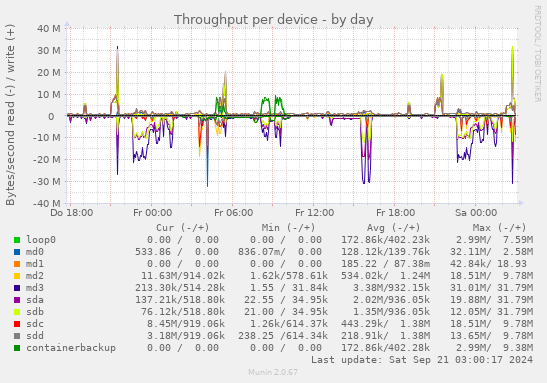Select the sdc legend label
The width and height of the screenshot is (547, 383).
tap(35, 324)
